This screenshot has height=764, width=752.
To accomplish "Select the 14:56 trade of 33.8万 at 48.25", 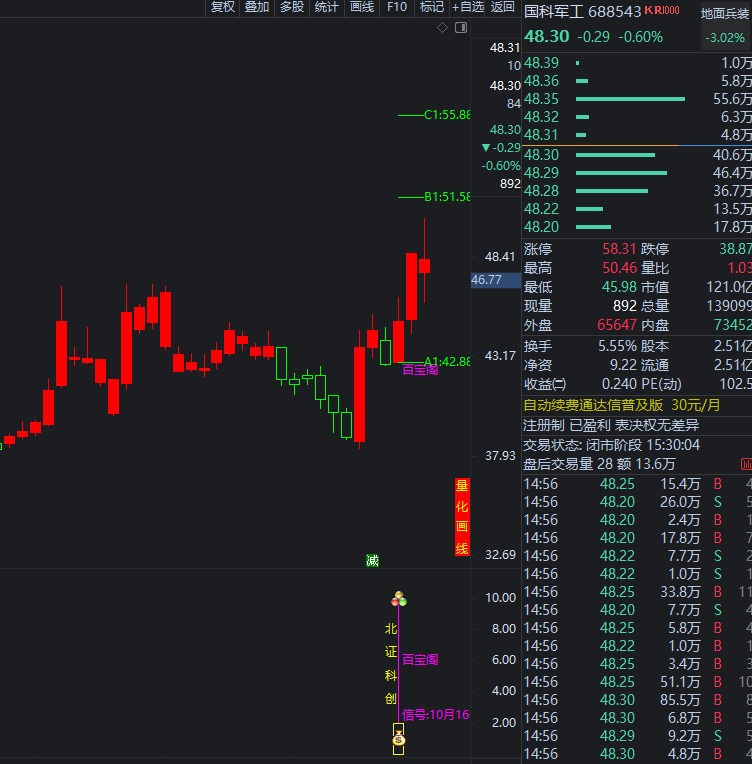I will (x=637, y=592).
